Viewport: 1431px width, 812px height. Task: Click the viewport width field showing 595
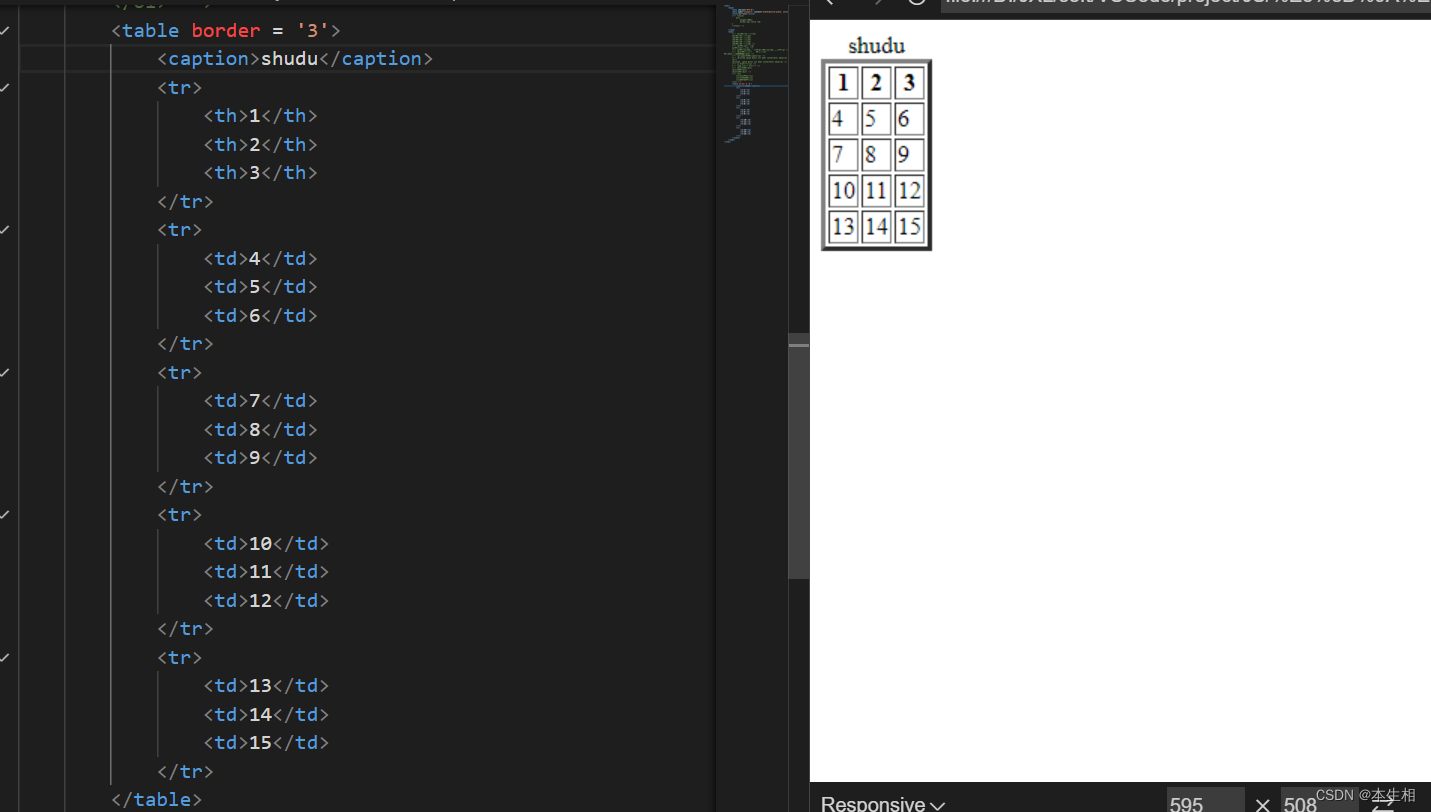point(1205,802)
